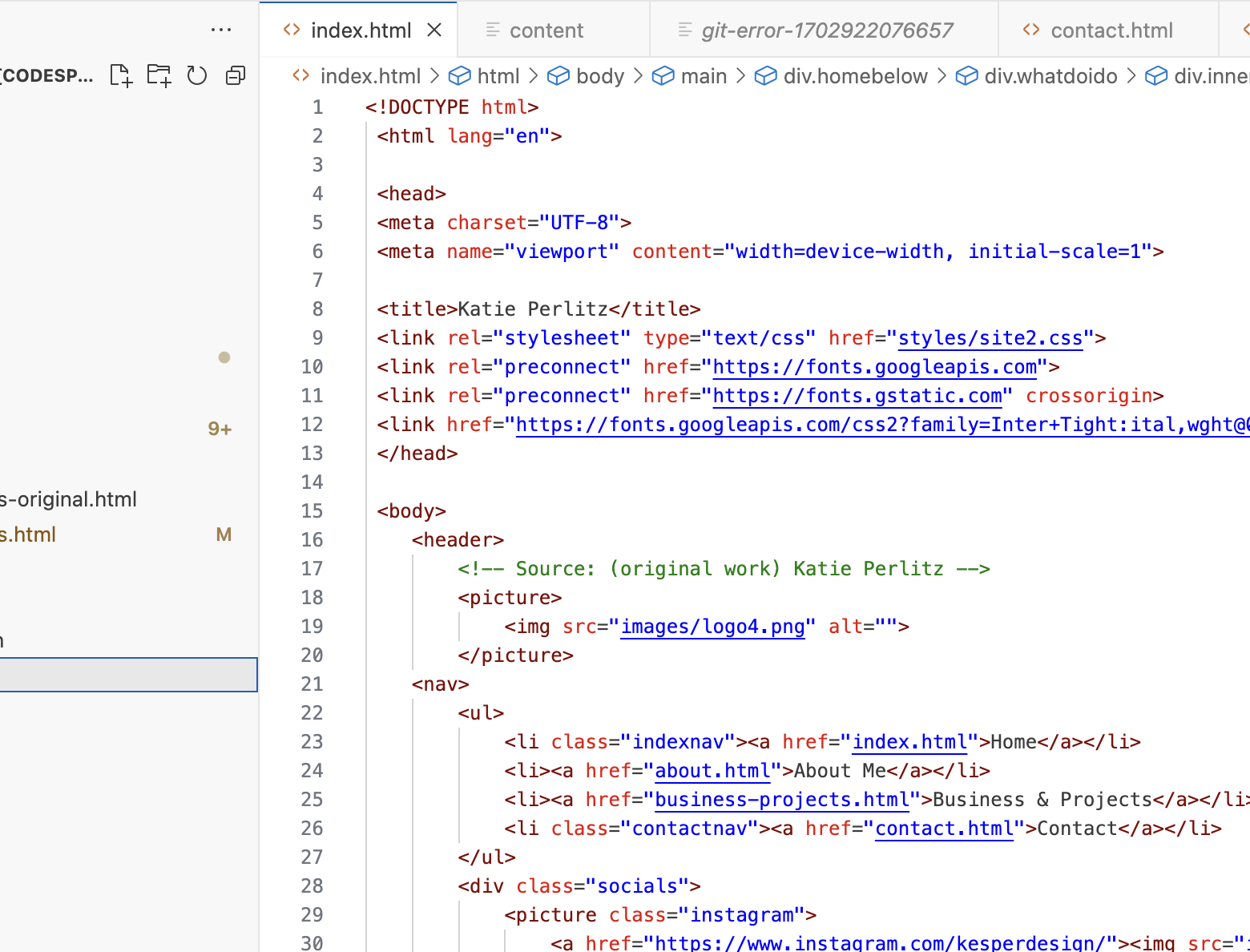The width and height of the screenshot is (1250, 952).
Task: Click the DOCTYPE html declaration
Action: [452, 107]
